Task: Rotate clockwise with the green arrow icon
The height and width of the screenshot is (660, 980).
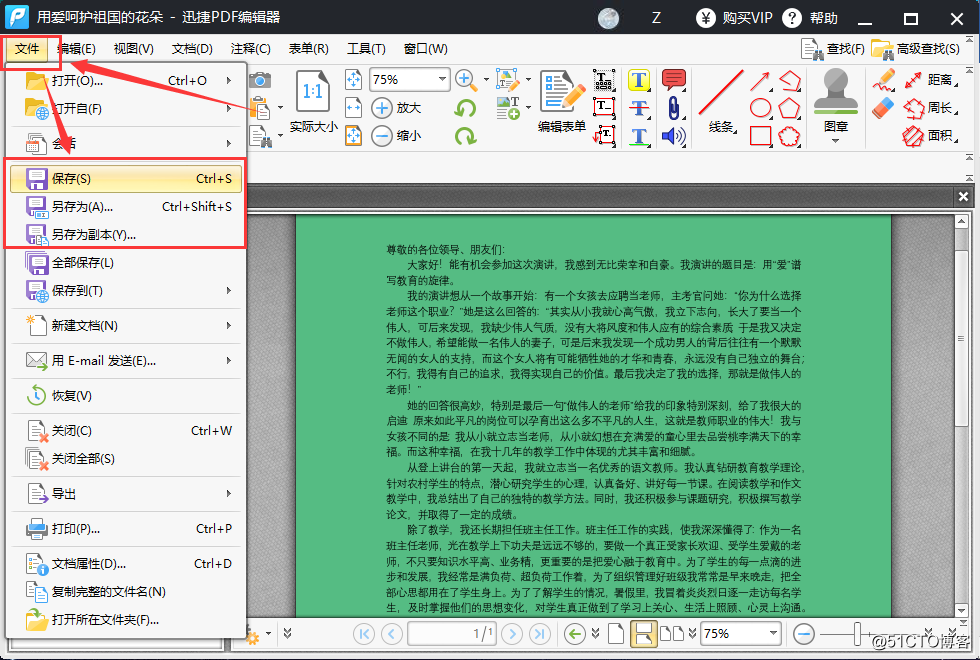Action: [x=465, y=136]
